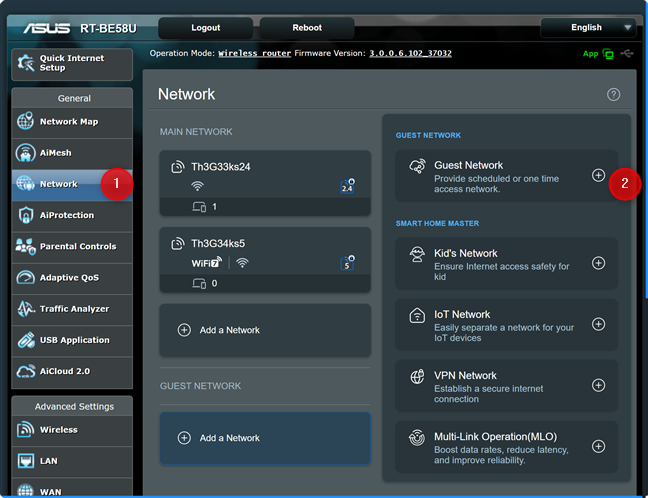The width and height of the screenshot is (648, 498).
Task: Click the ASUS logo
Action: point(47,28)
